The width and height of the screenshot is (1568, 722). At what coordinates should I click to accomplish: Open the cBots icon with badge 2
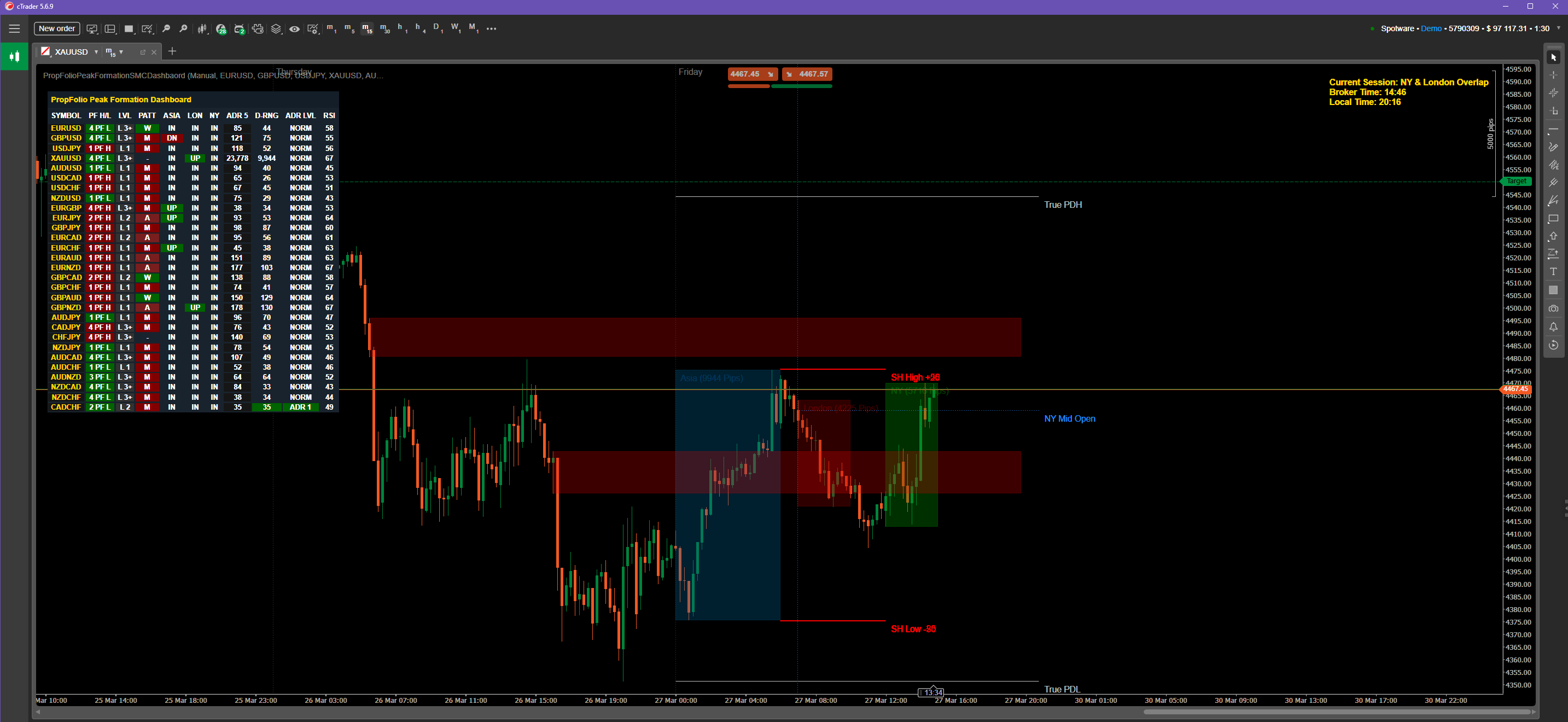click(239, 28)
